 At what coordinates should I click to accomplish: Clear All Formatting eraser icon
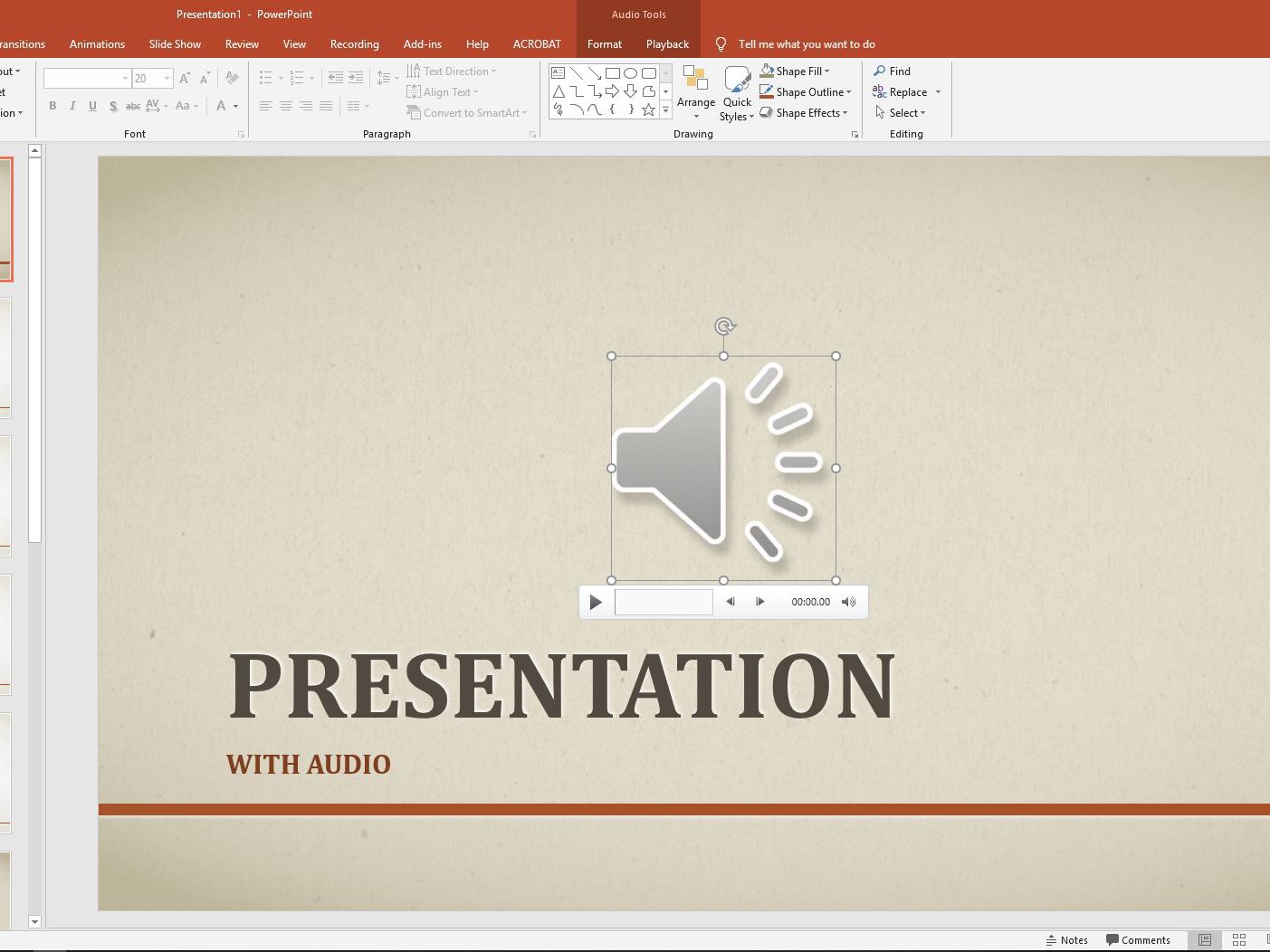[233, 79]
